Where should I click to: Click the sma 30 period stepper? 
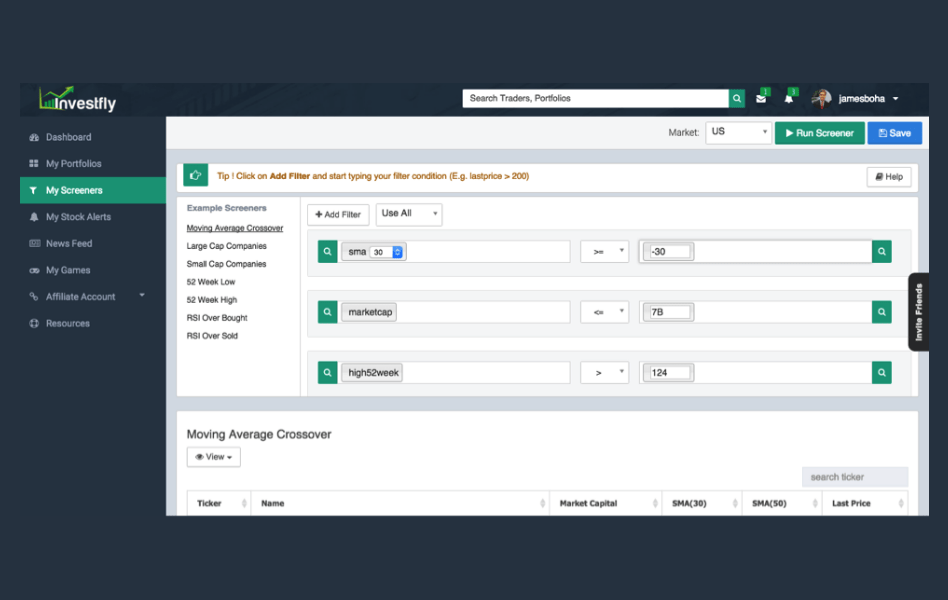pyautogui.click(x=397, y=252)
